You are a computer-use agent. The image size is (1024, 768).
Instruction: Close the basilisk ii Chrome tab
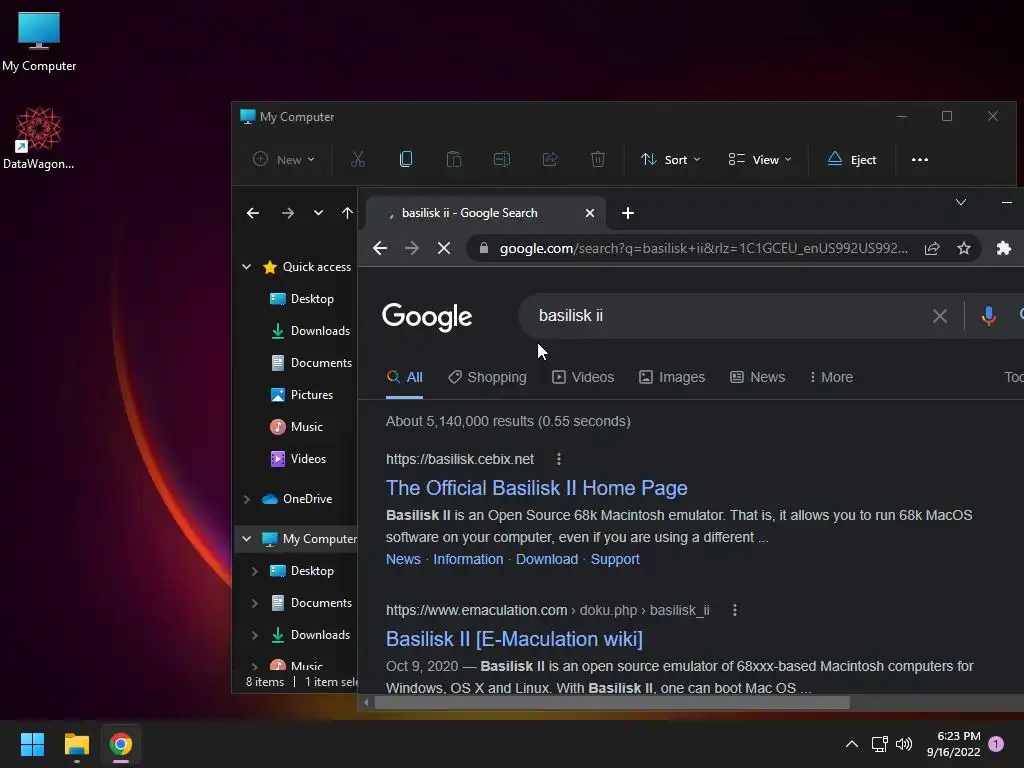click(x=590, y=213)
